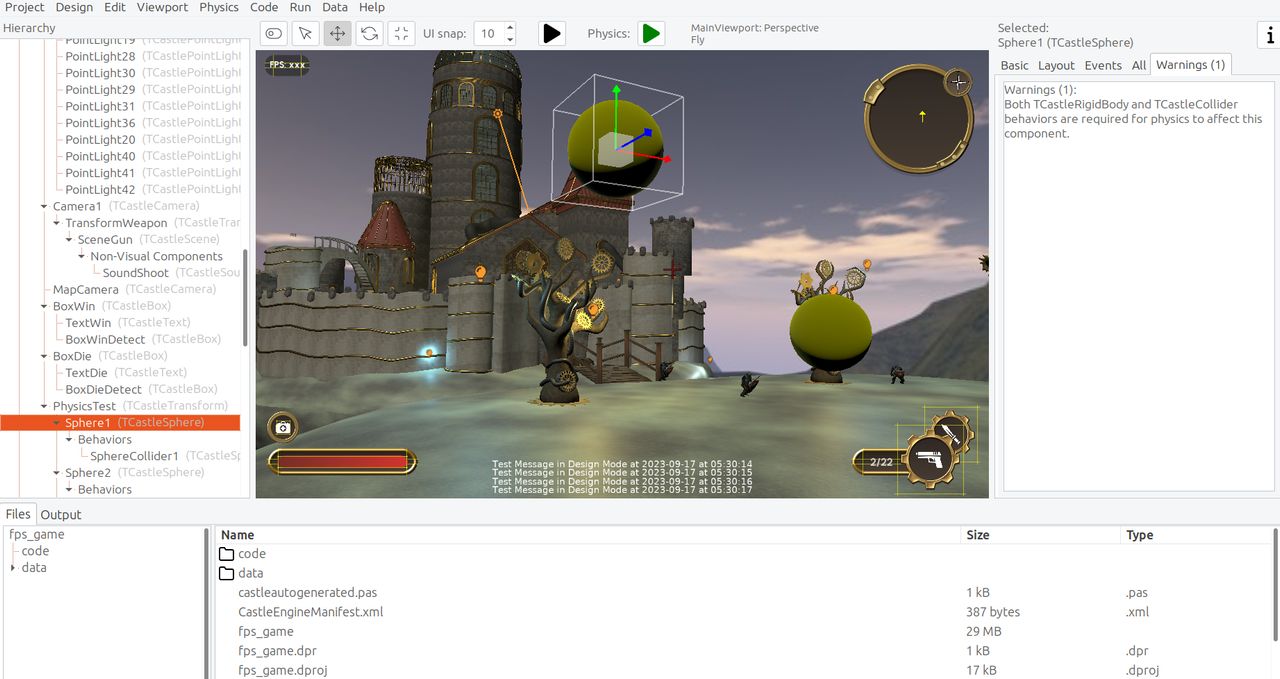
Task: Choose the Select arrow tool
Action: pos(305,33)
